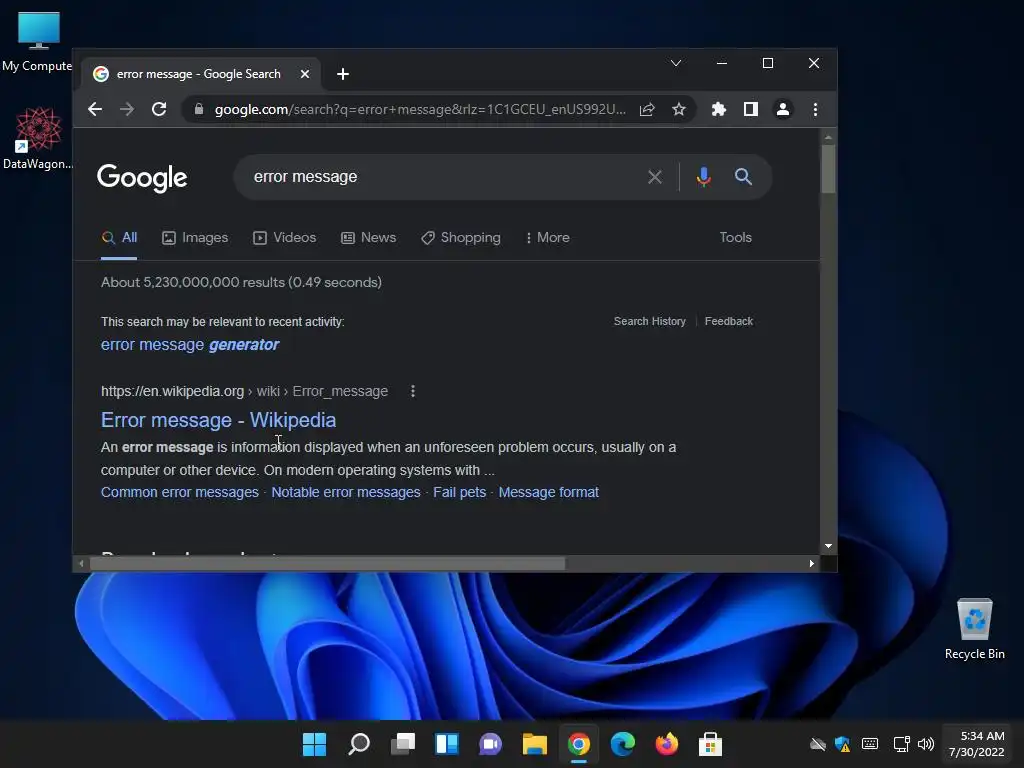
Task: Launch Microsoft Edge from the taskbar
Action: 622,744
